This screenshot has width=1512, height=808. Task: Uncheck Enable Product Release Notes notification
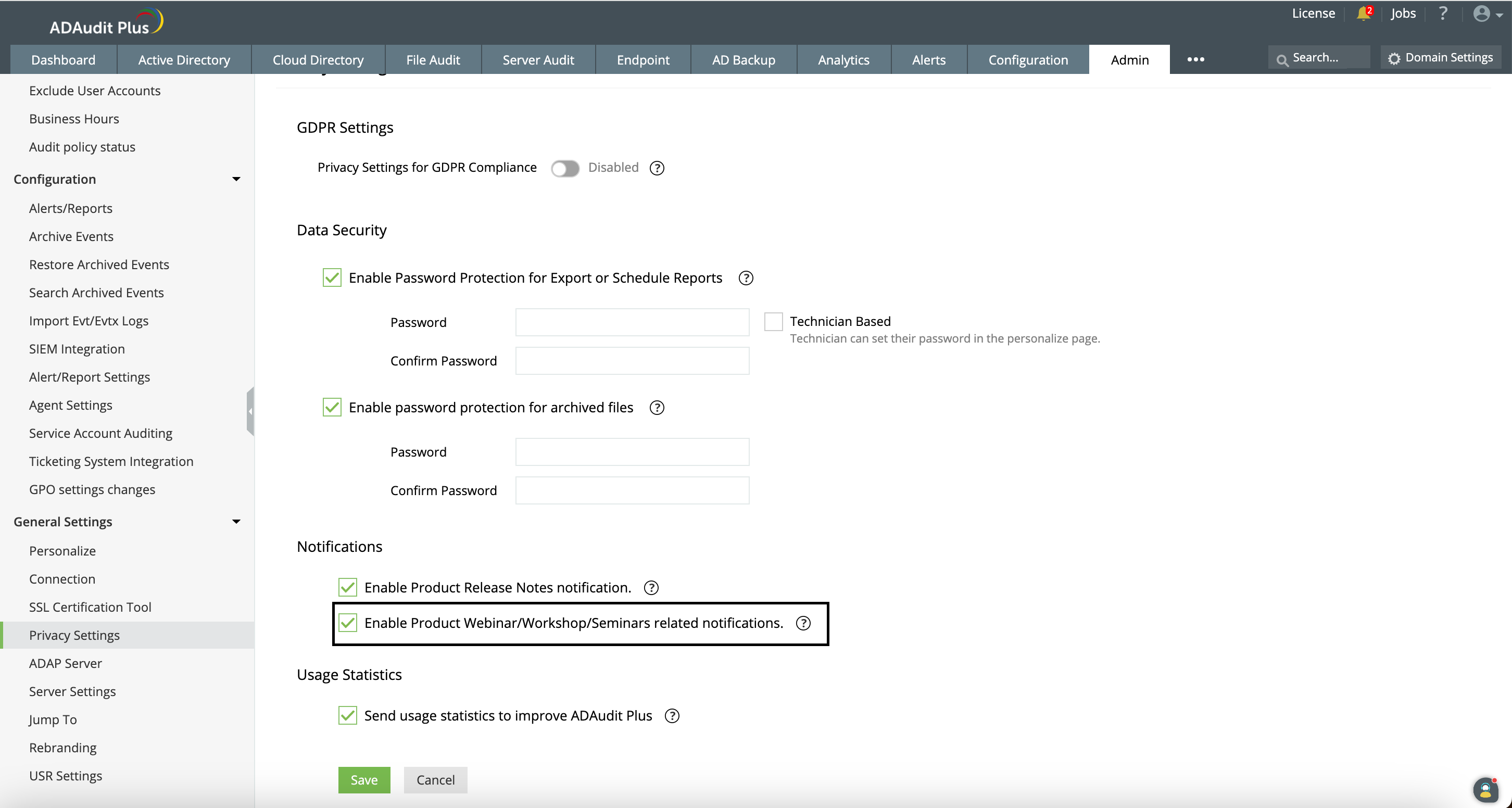click(347, 587)
